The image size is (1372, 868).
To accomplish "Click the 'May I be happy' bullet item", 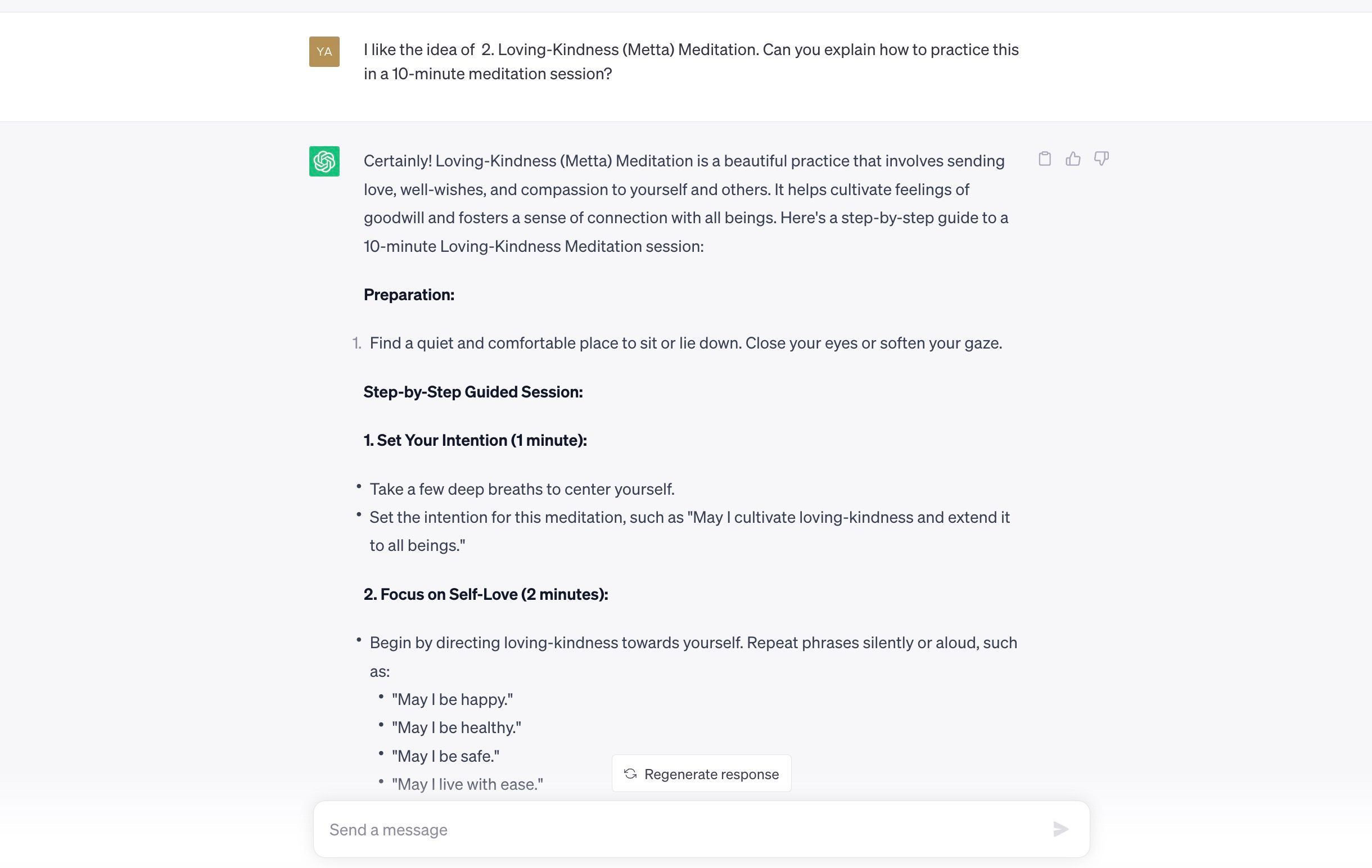I will coord(452,699).
